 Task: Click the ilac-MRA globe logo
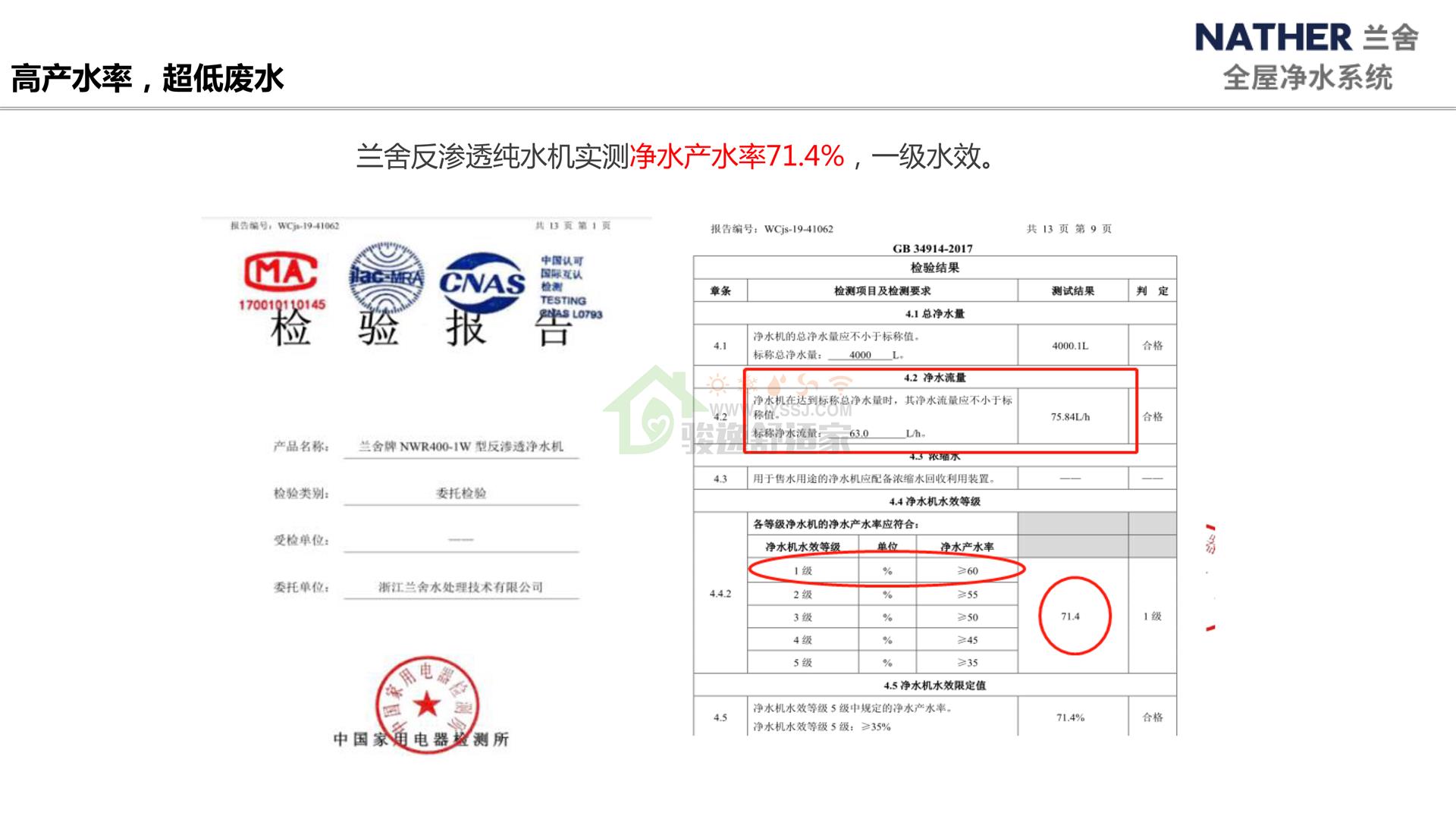pos(386,278)
